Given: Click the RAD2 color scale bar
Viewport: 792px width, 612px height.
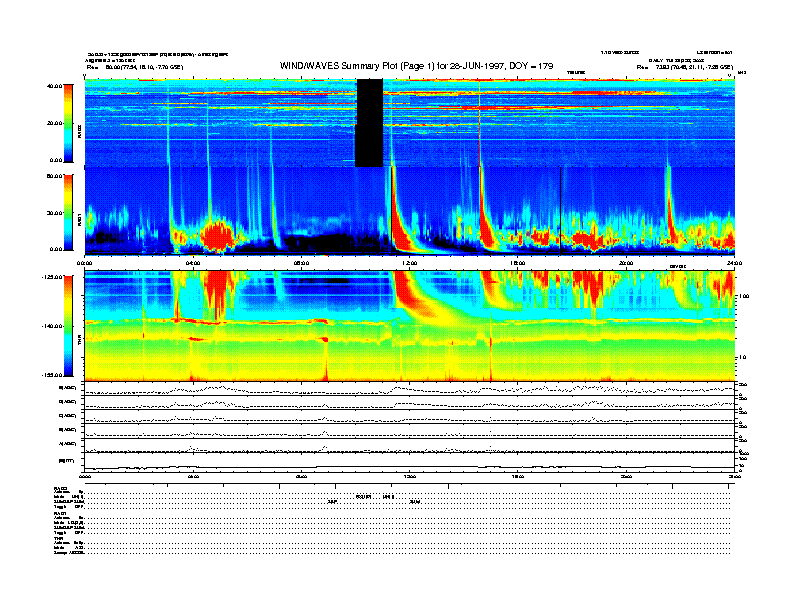Looking at the screenshot, I should 69,123.
